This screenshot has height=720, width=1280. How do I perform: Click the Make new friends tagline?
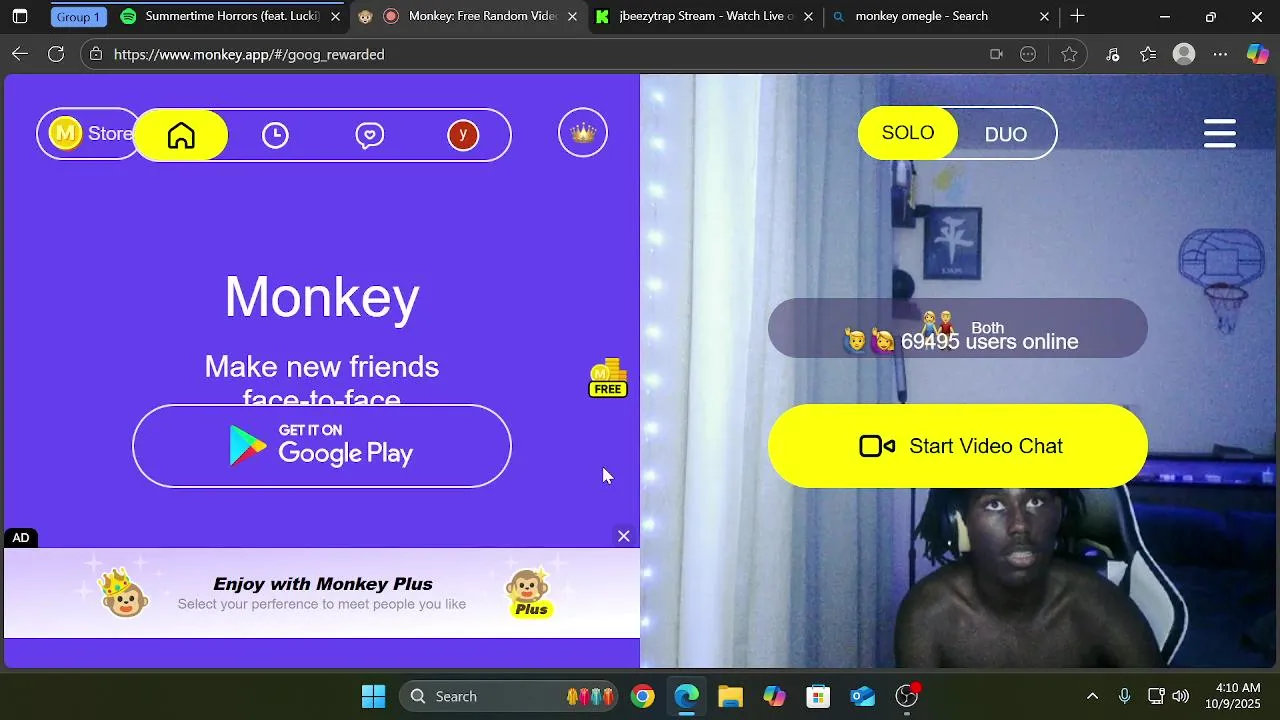point(322,381)
